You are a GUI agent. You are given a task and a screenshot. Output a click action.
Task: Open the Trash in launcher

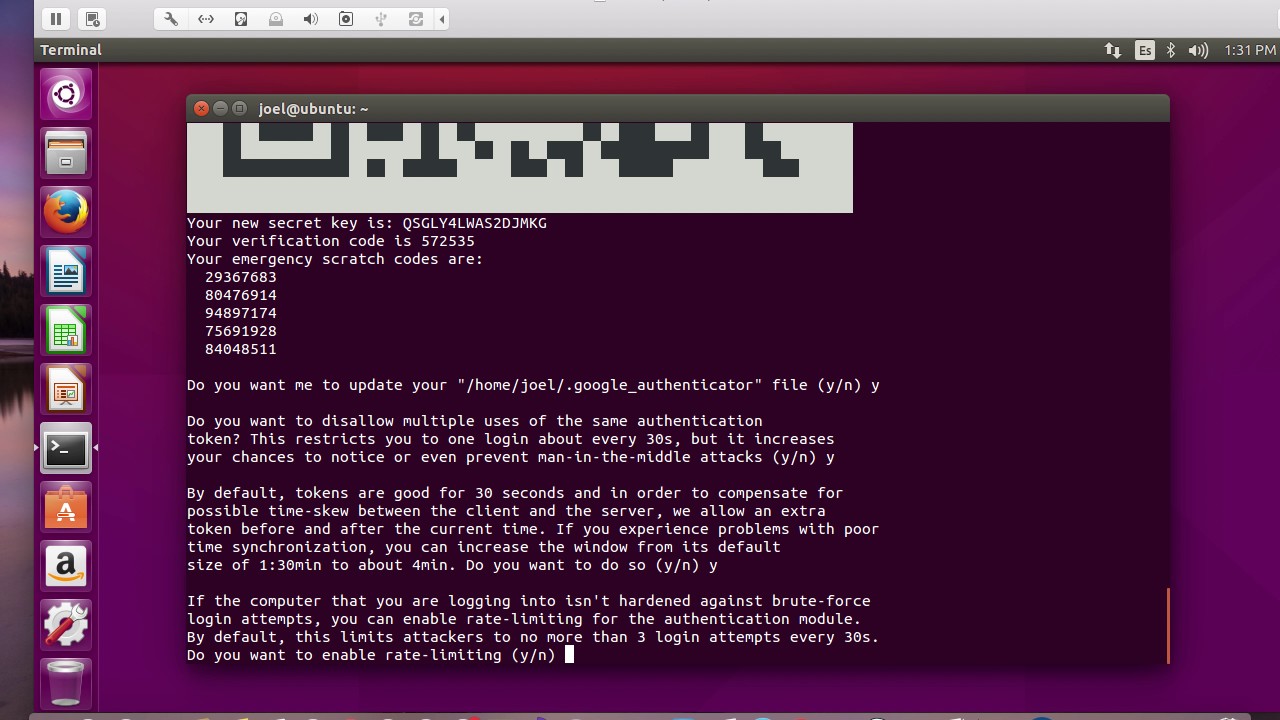(66, 682)
